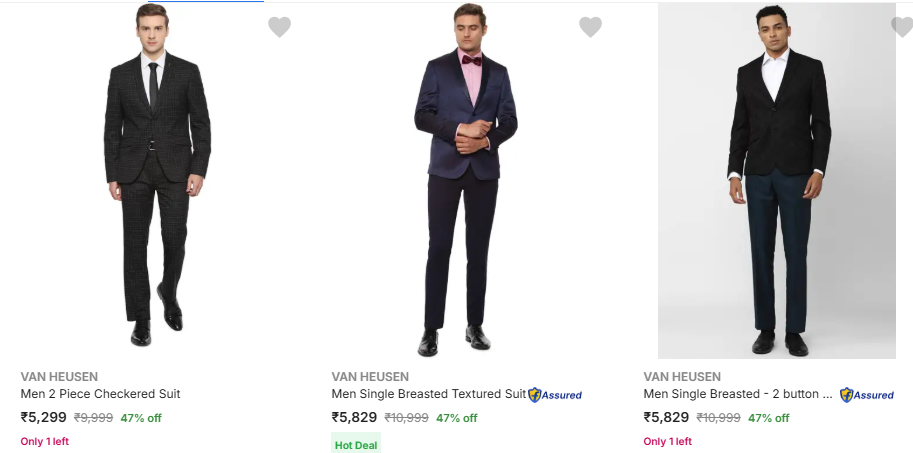Open Men Single Breasted Textured Suit link

click(x=428, y=394)
